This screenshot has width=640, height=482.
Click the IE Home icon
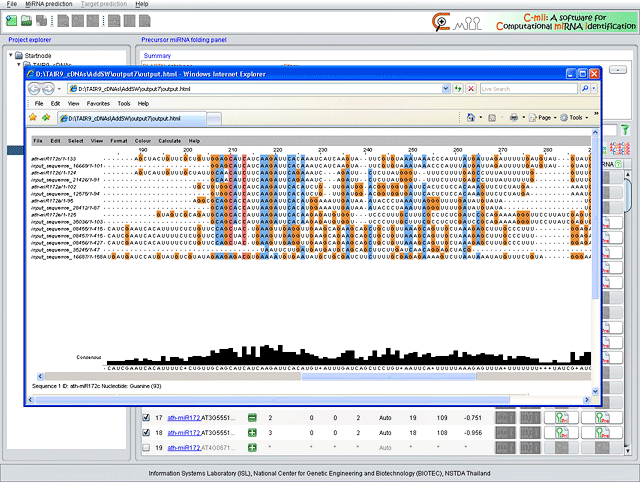pyautogui.click(x=471, y=118)
